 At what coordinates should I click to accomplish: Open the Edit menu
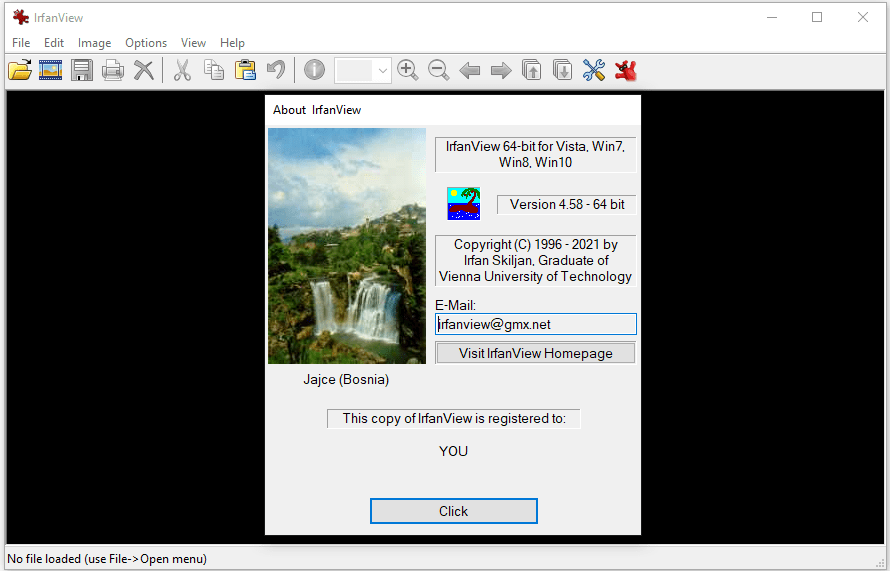coord(54,43)
